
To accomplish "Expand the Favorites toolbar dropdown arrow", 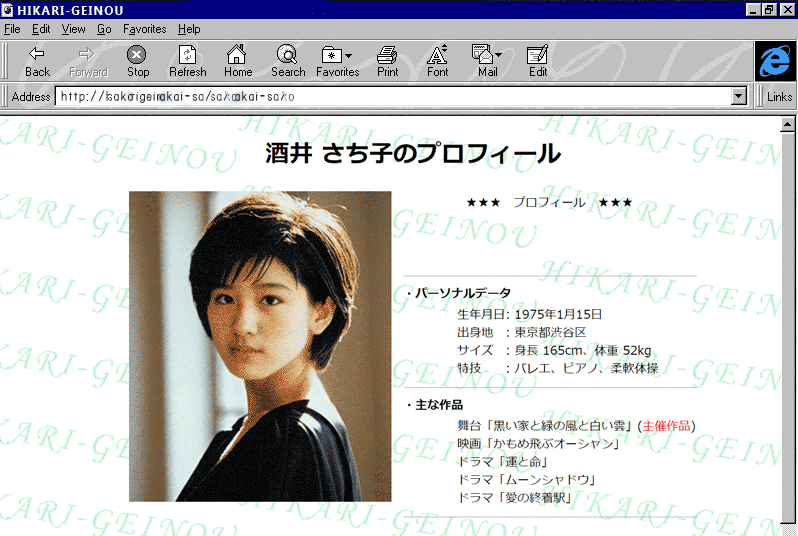I will pos(349,55).
